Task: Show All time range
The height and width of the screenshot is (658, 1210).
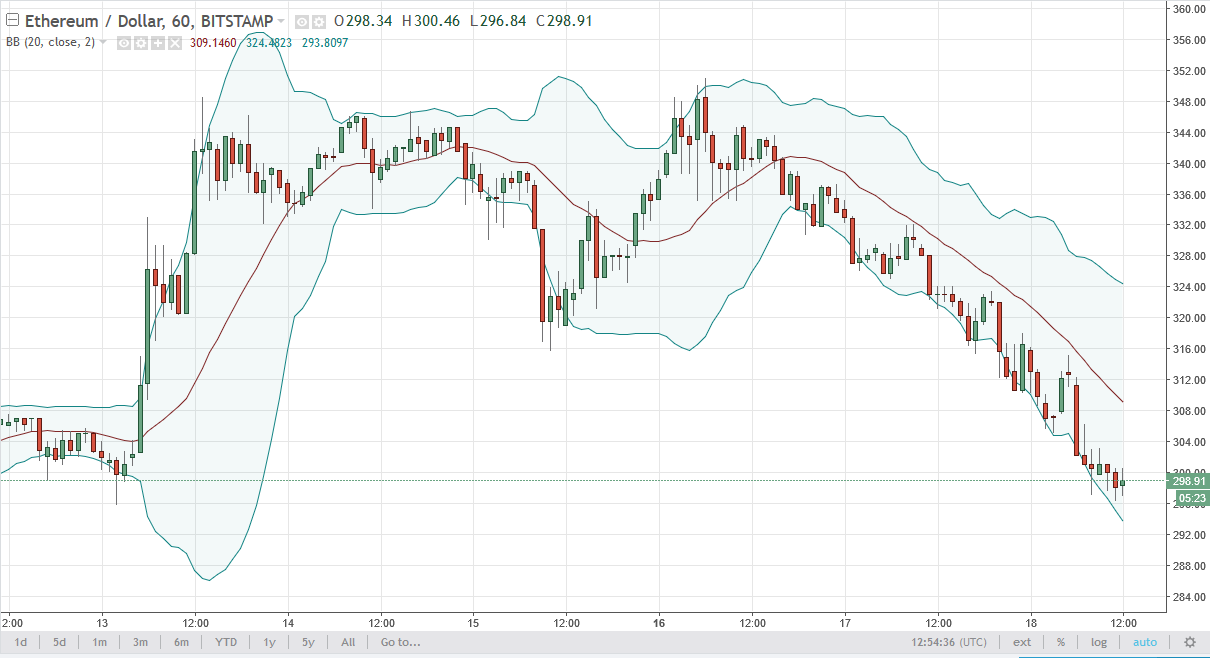Action: point(347,642)
